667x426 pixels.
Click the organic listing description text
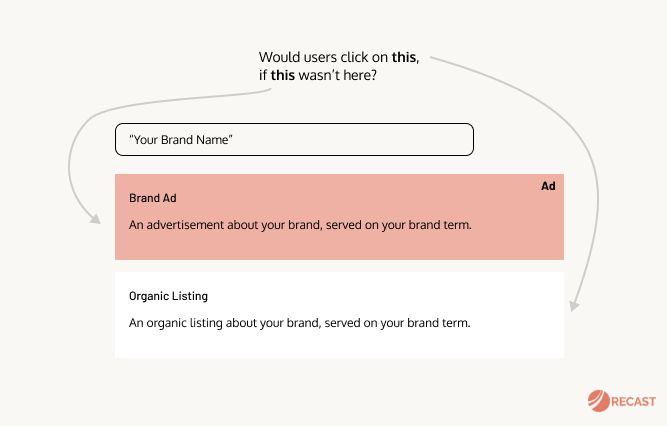point(299,323)
